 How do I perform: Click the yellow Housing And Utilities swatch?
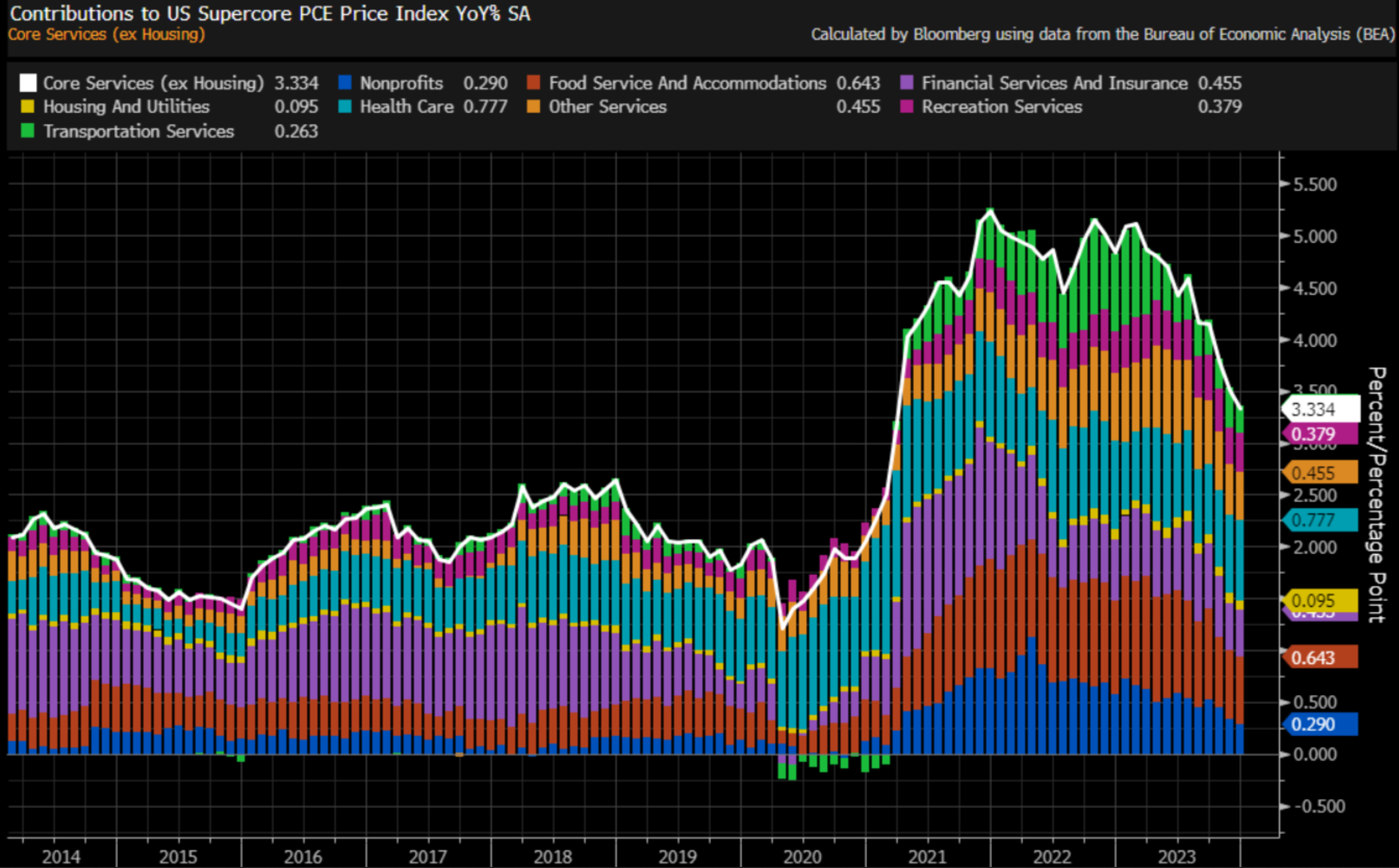click(28, 107)
